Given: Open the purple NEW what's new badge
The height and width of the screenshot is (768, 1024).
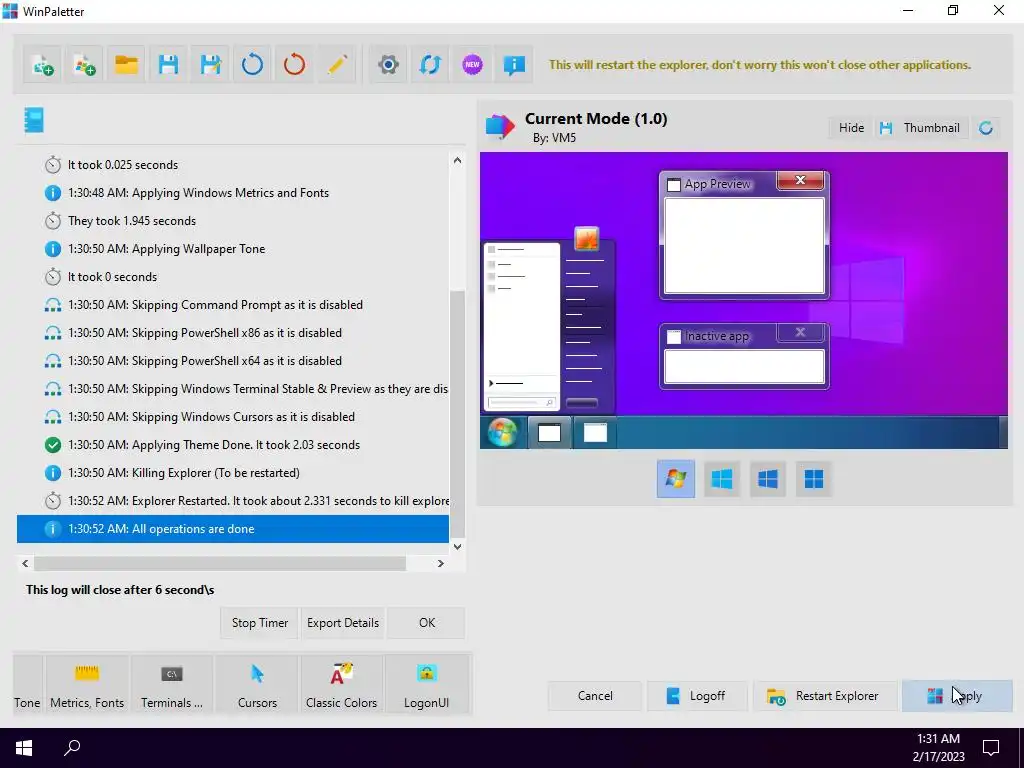Looking at the screenshot, I should pyautogui.click(x=472, y=65).
